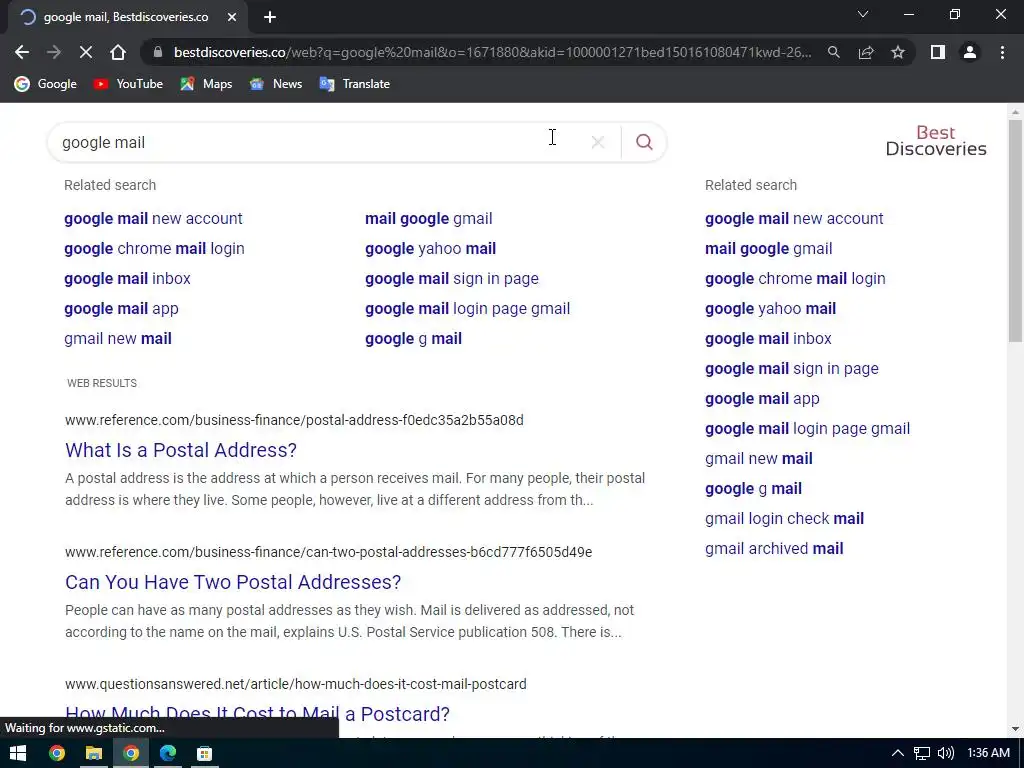Expand the tab search chevron
The height and width of the screenshot is (768, 1024).
[863, 14]
